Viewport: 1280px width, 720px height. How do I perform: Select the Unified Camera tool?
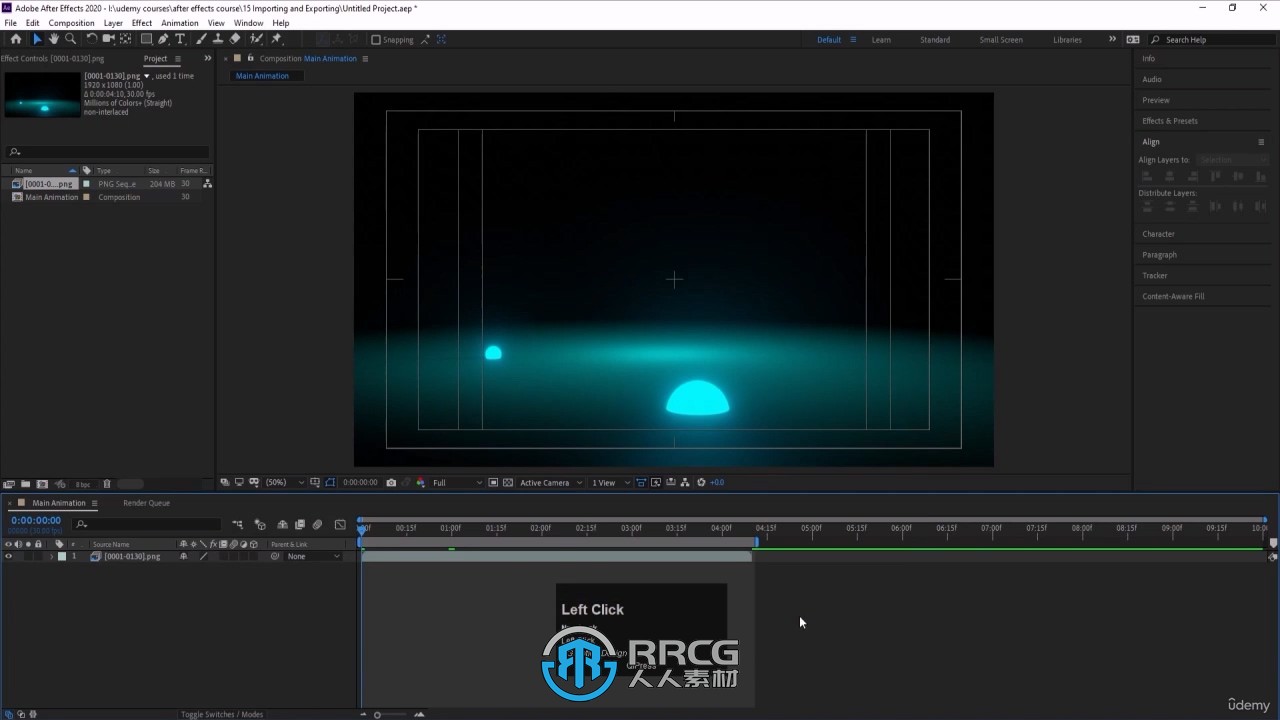(108, 39)
